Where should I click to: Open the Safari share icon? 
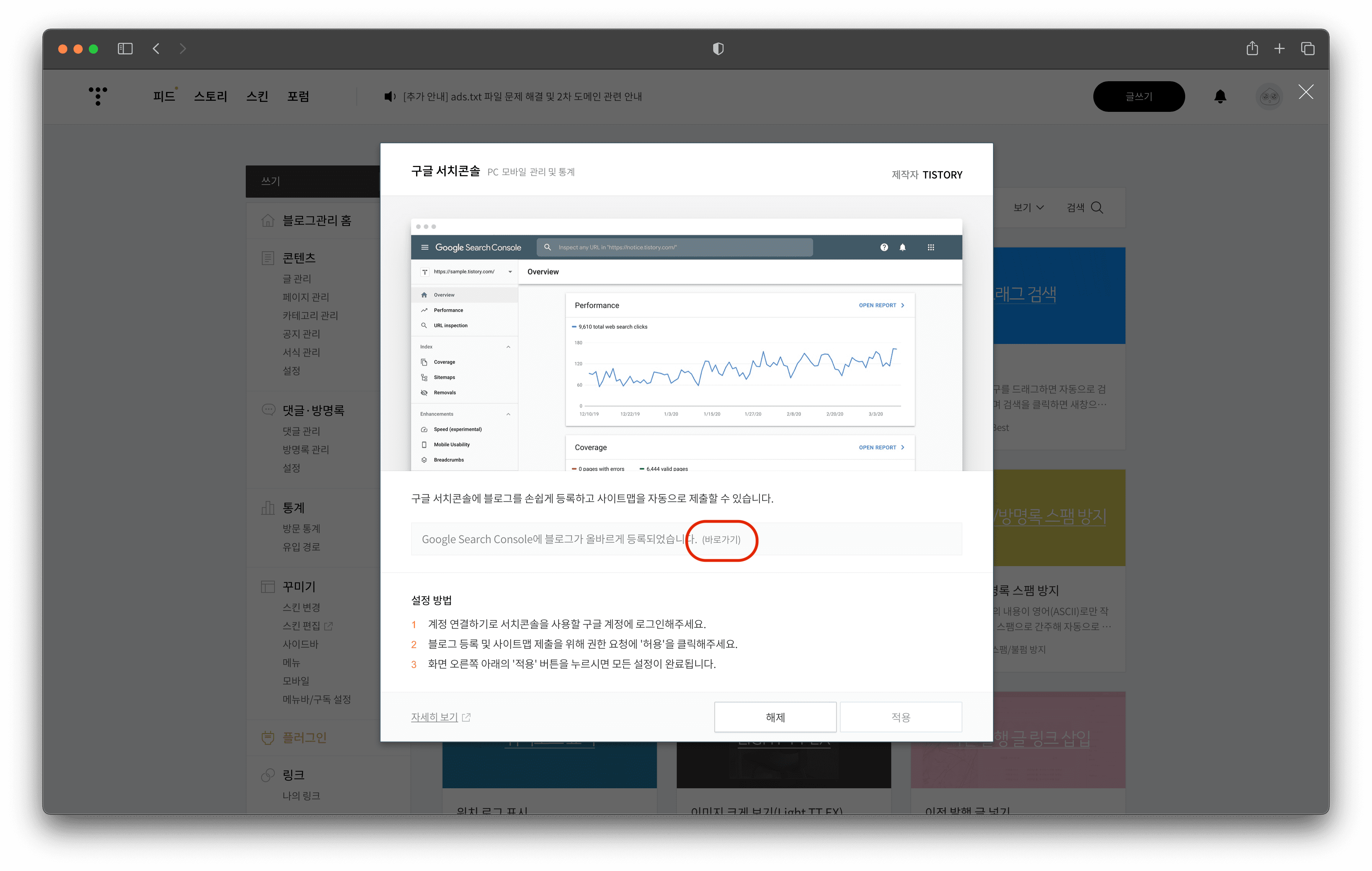pos(1252,48)
